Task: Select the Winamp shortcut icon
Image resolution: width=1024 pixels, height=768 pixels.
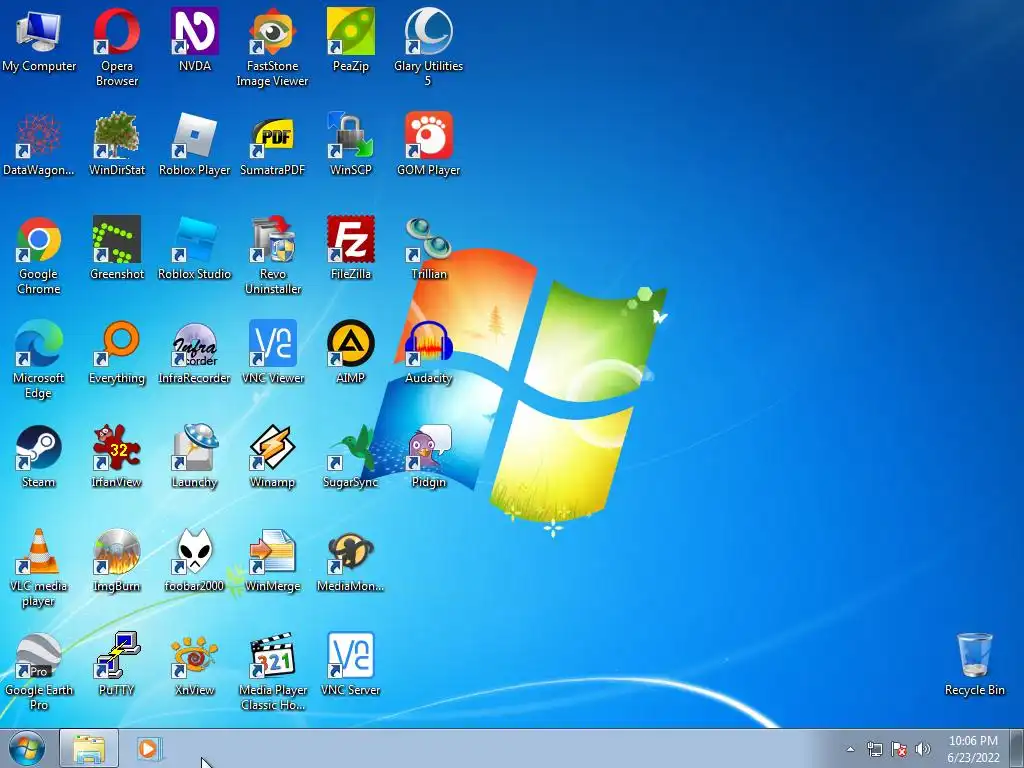Action: tap(272, 447)
